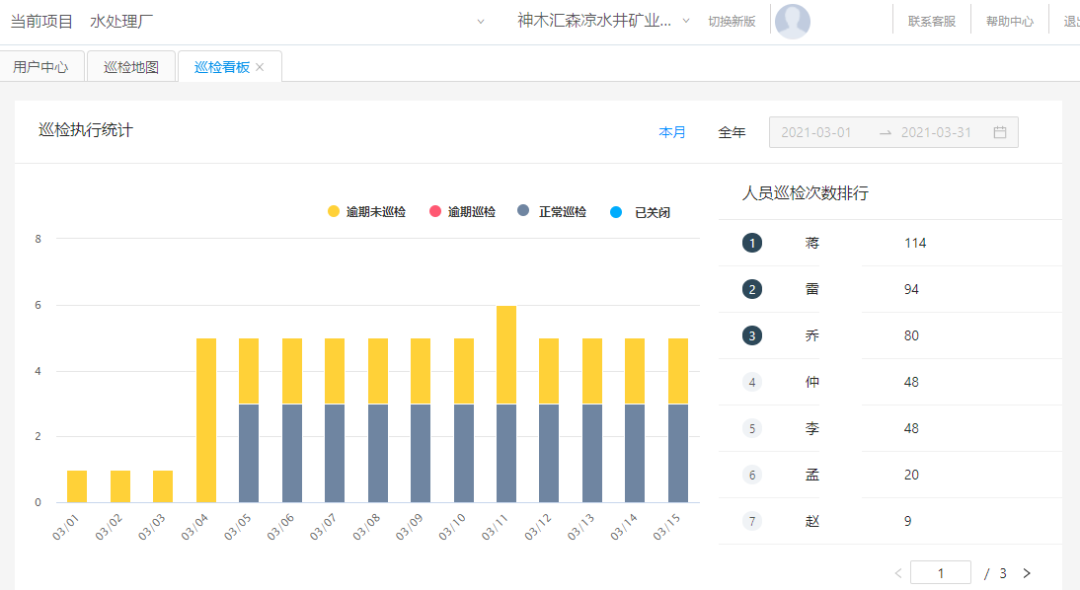Click rank badge 1 for 蒋
Viewport: 1080px width, 590px height.
(752, 243)
